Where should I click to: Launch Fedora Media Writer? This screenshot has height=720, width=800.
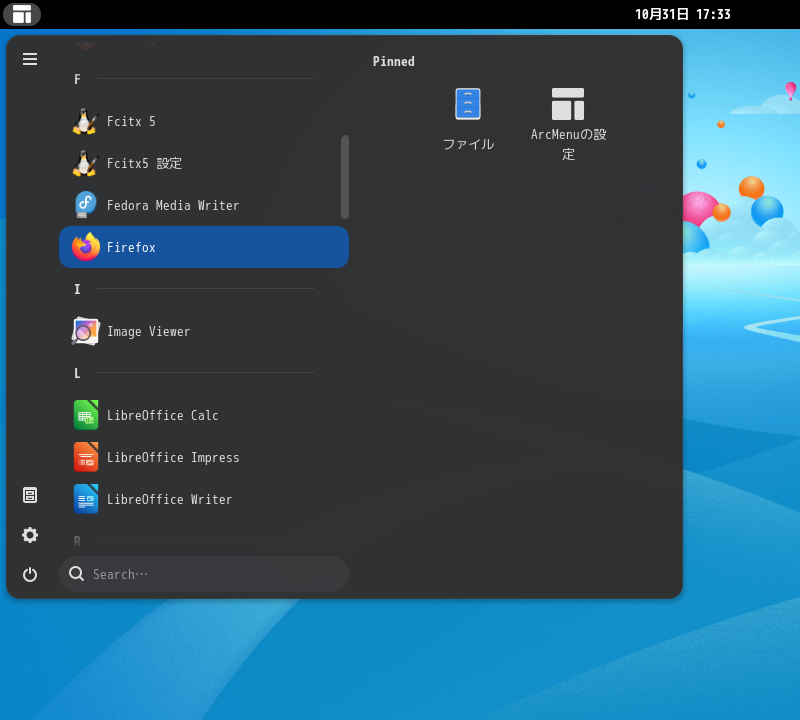204,205
